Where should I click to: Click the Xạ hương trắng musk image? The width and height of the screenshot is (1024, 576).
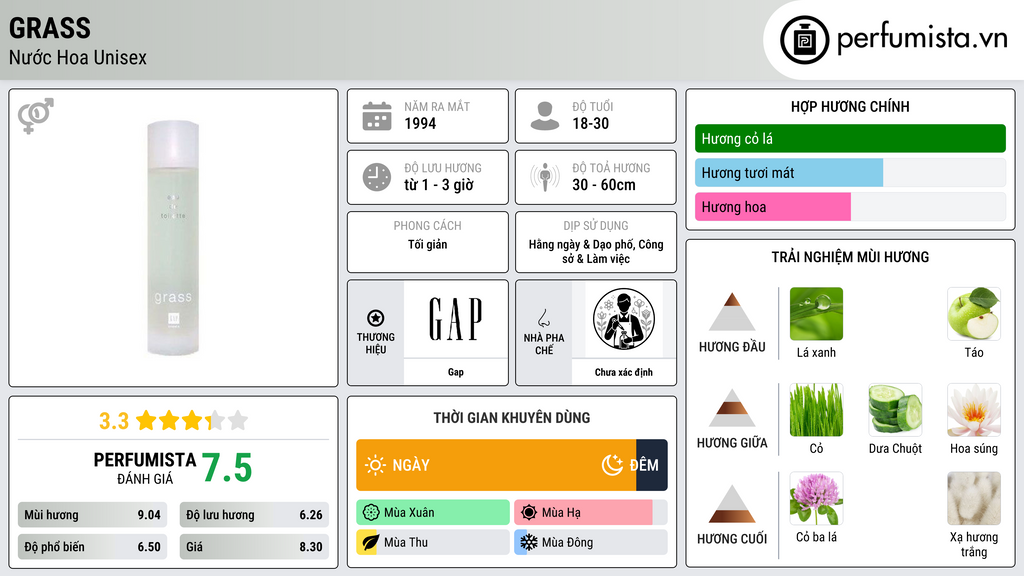(974, 499)
